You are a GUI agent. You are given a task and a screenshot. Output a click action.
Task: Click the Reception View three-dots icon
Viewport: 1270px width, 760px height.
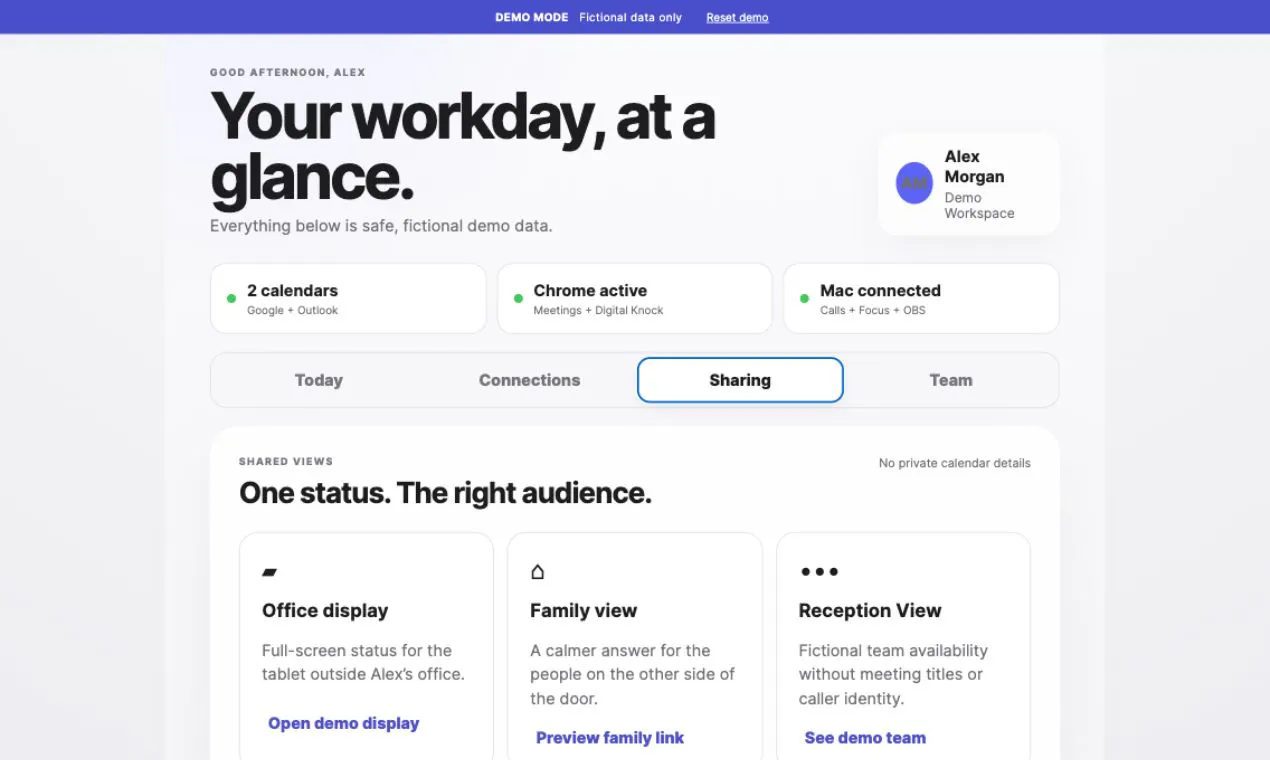click(x=819, y=572)
